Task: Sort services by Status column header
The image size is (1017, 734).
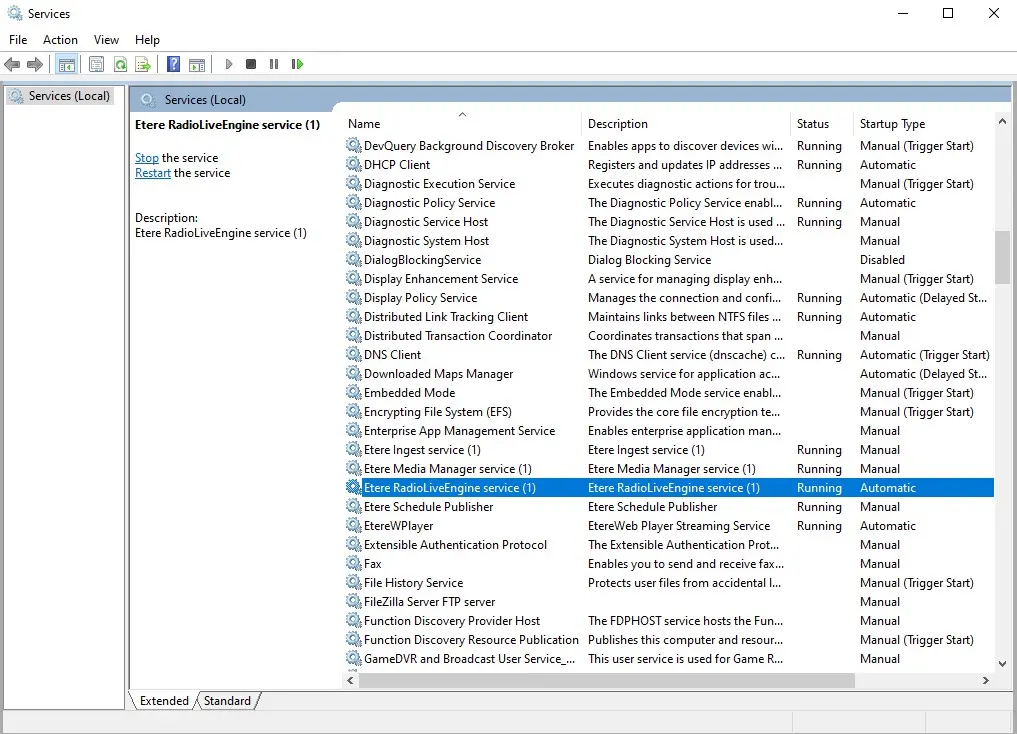Action: point(813,124)
